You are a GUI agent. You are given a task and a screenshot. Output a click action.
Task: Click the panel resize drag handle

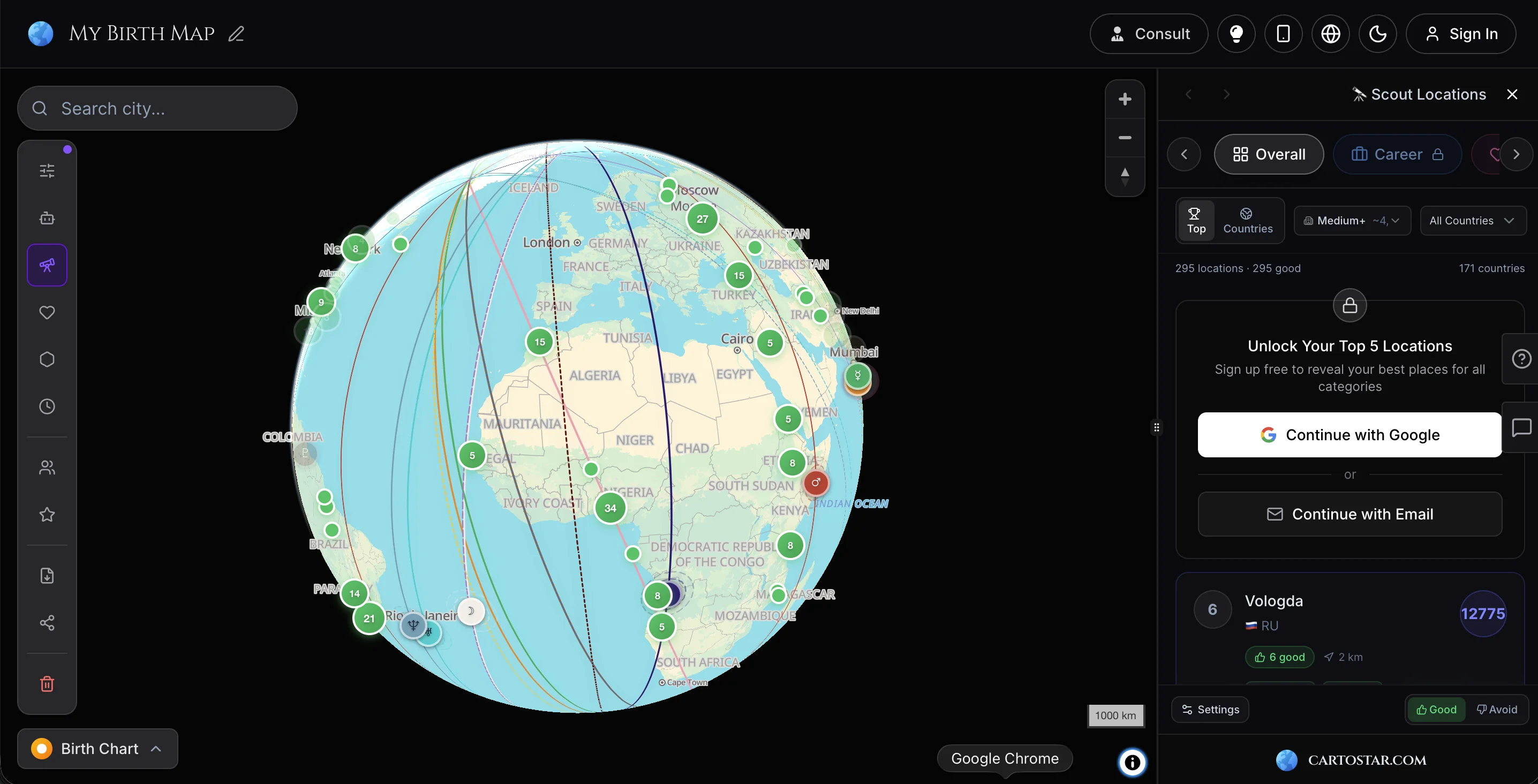(1157, 427)
